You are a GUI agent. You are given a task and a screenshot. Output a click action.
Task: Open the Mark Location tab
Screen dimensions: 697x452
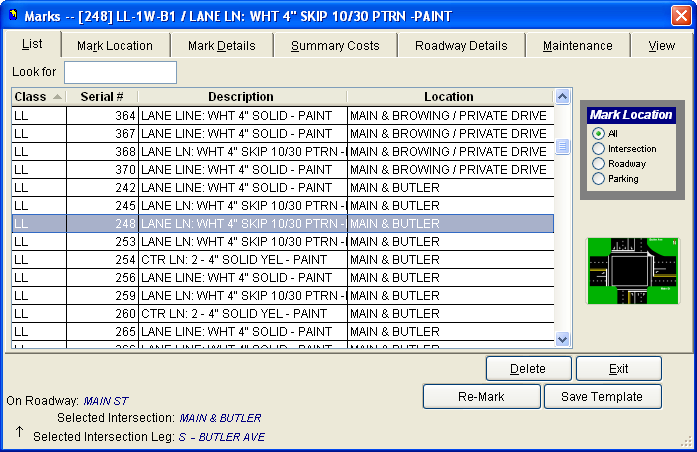click(x=115, y=46)
